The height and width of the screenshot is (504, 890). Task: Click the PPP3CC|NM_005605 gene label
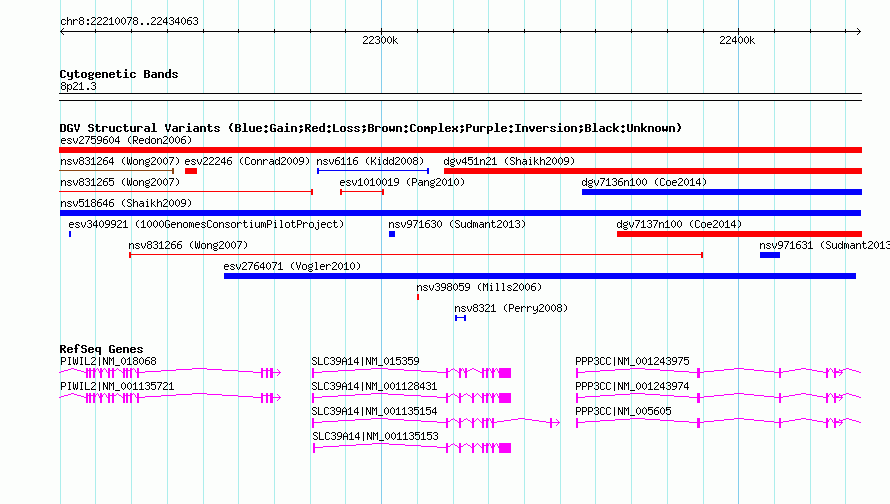[623, 411]
